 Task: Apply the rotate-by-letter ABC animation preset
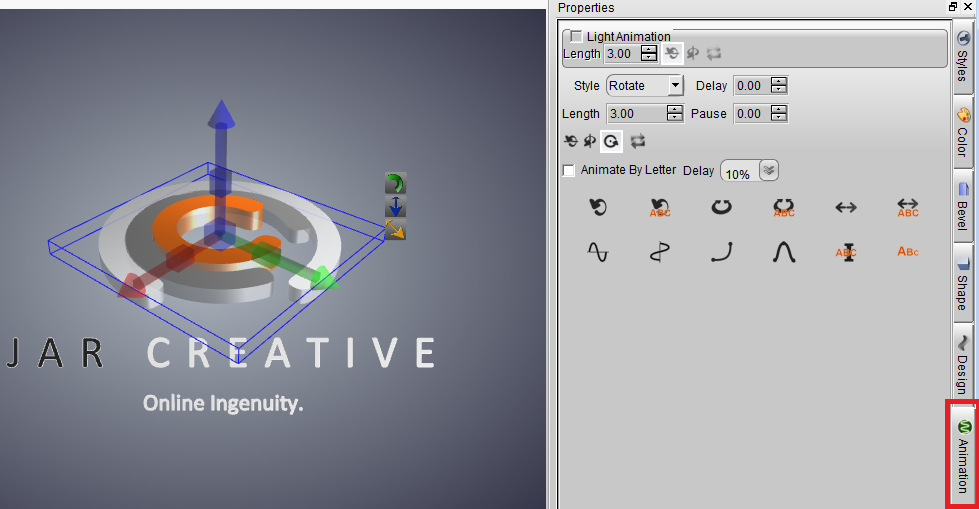[x=659, y=207]
